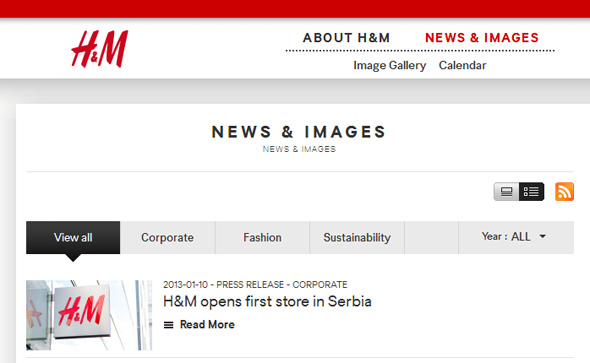
Task: Expand the Year: ALL dropdown
Action: [x=516, y=237]
